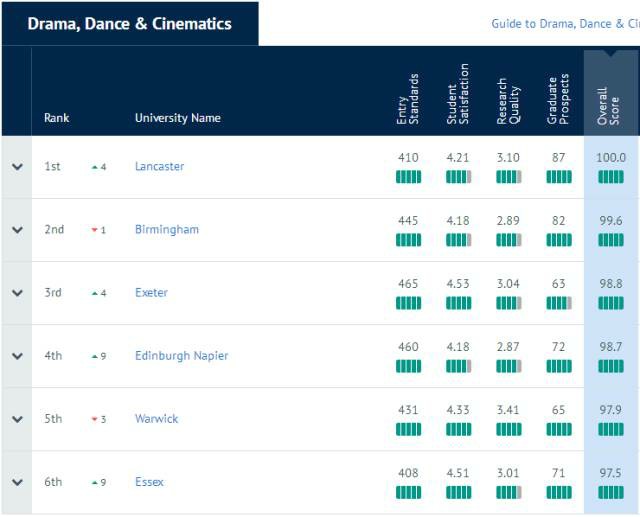Image resolution: width=640 pixels, height=517 pixels.
Task: Select the Drama, Dance & Cinematics tab
Action: click(x=130, y=24)
